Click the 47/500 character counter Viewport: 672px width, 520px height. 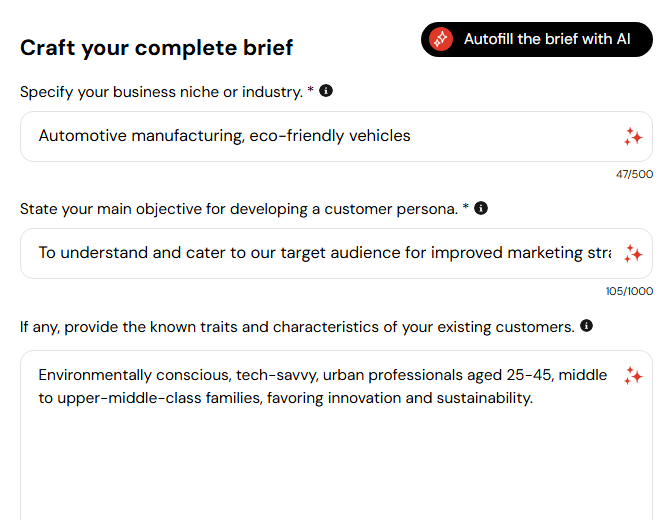634,174
